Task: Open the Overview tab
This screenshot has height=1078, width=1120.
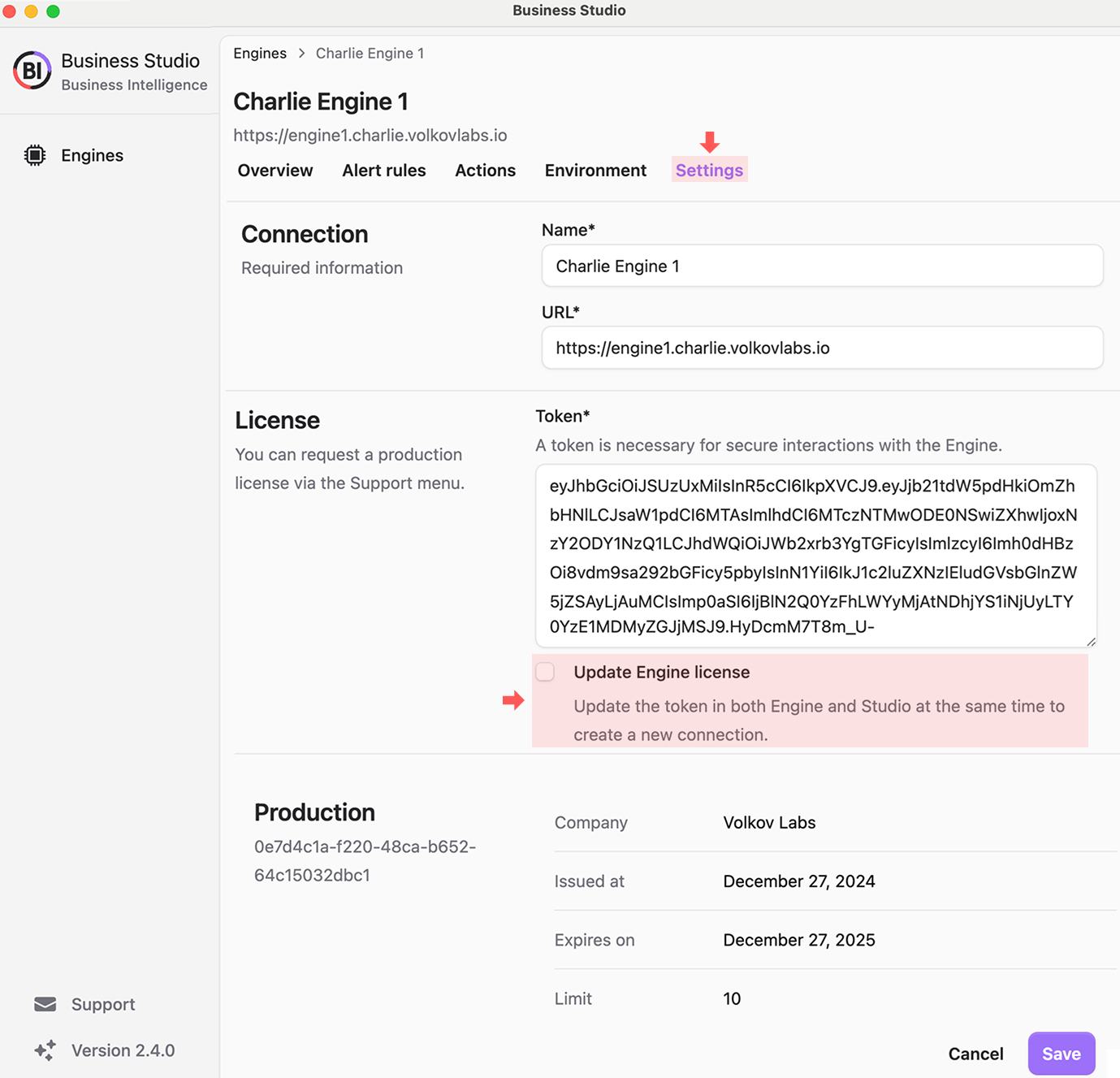Action: (275, 171)
